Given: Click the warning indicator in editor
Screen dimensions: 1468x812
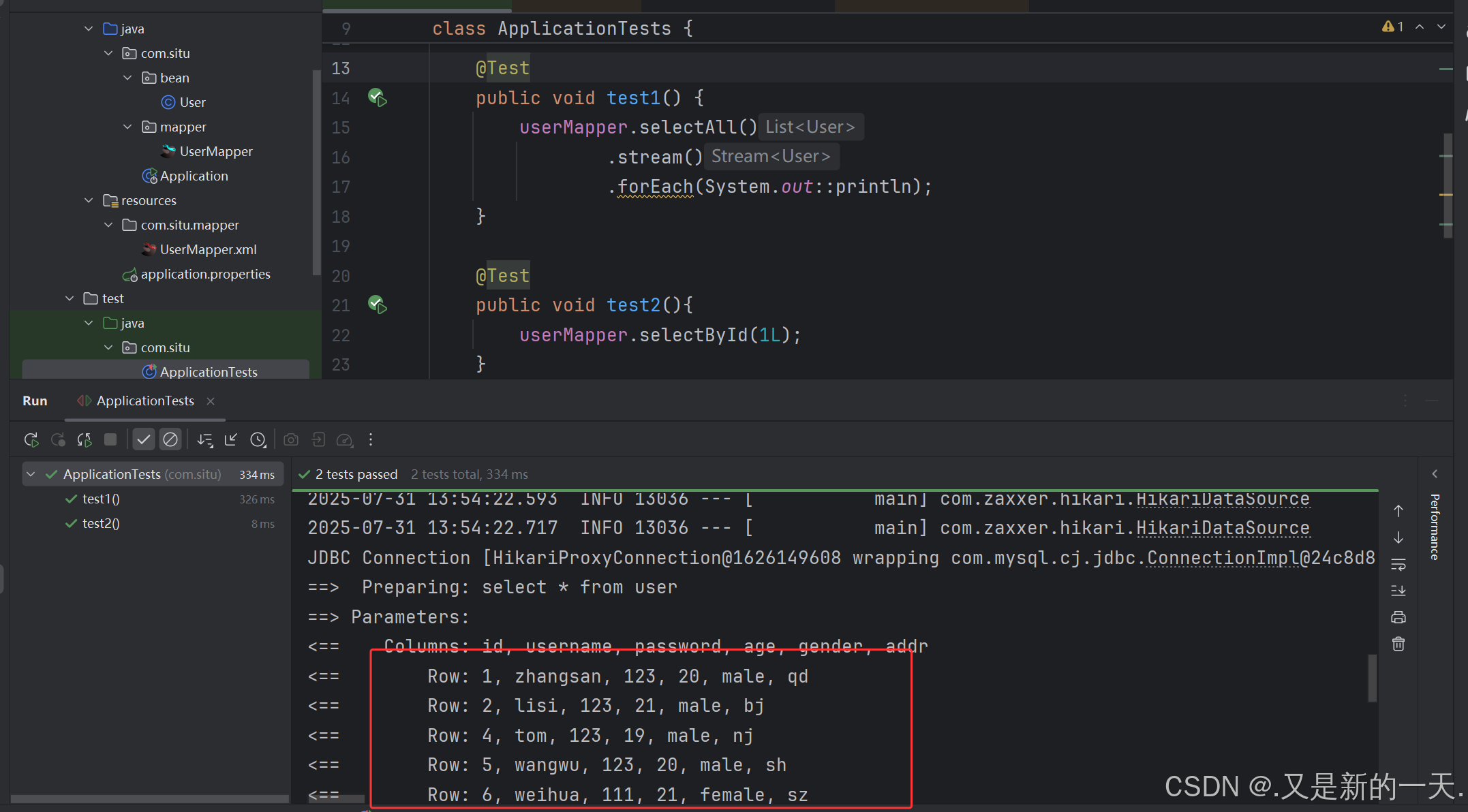Looking at the screenshot, I should (x=1393, y=27).
